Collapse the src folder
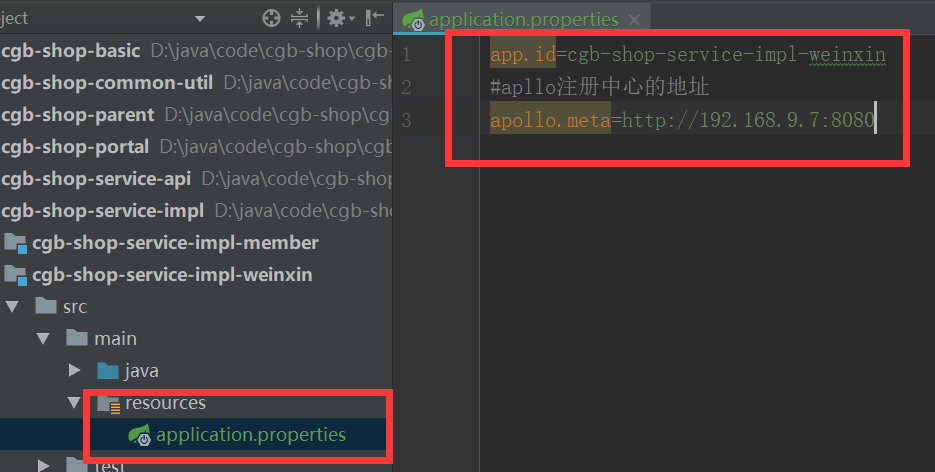The image size is (935, 472). click(x=12, y=307)
